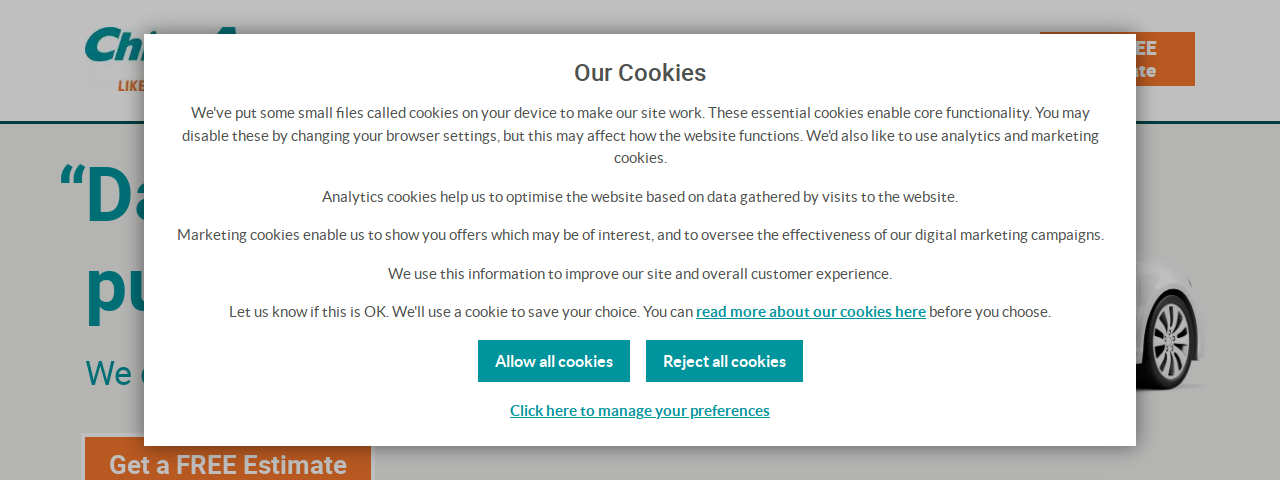
Task: Open the read more about our cookies link
Action: [811, 311]
